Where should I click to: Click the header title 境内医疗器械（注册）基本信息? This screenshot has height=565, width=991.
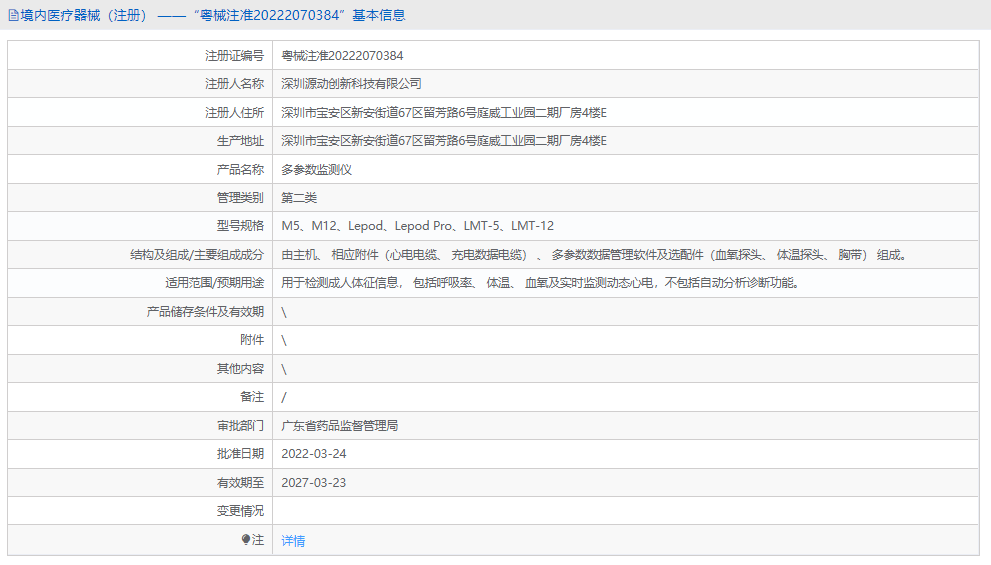[x=213, y=15]
